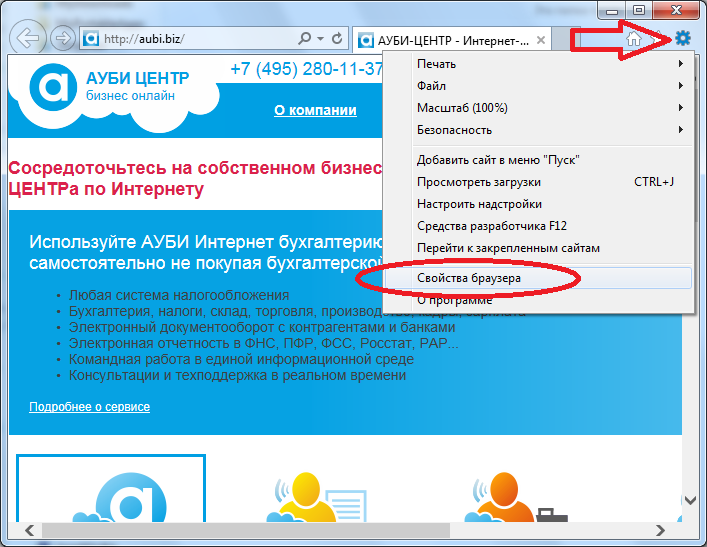Open the Home page icon
The height and width of the screenshot is (547, 707).
pyautogui.click(x=634, y=39)
